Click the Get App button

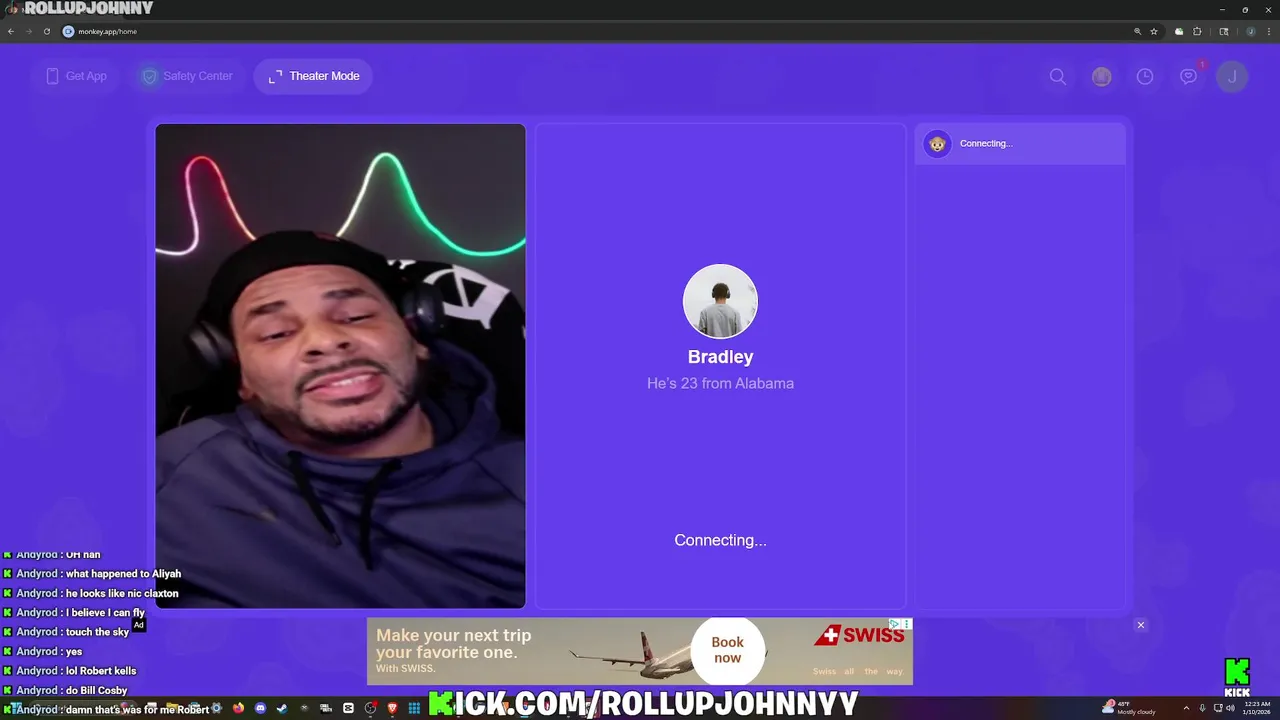click(x=76, y=76)
